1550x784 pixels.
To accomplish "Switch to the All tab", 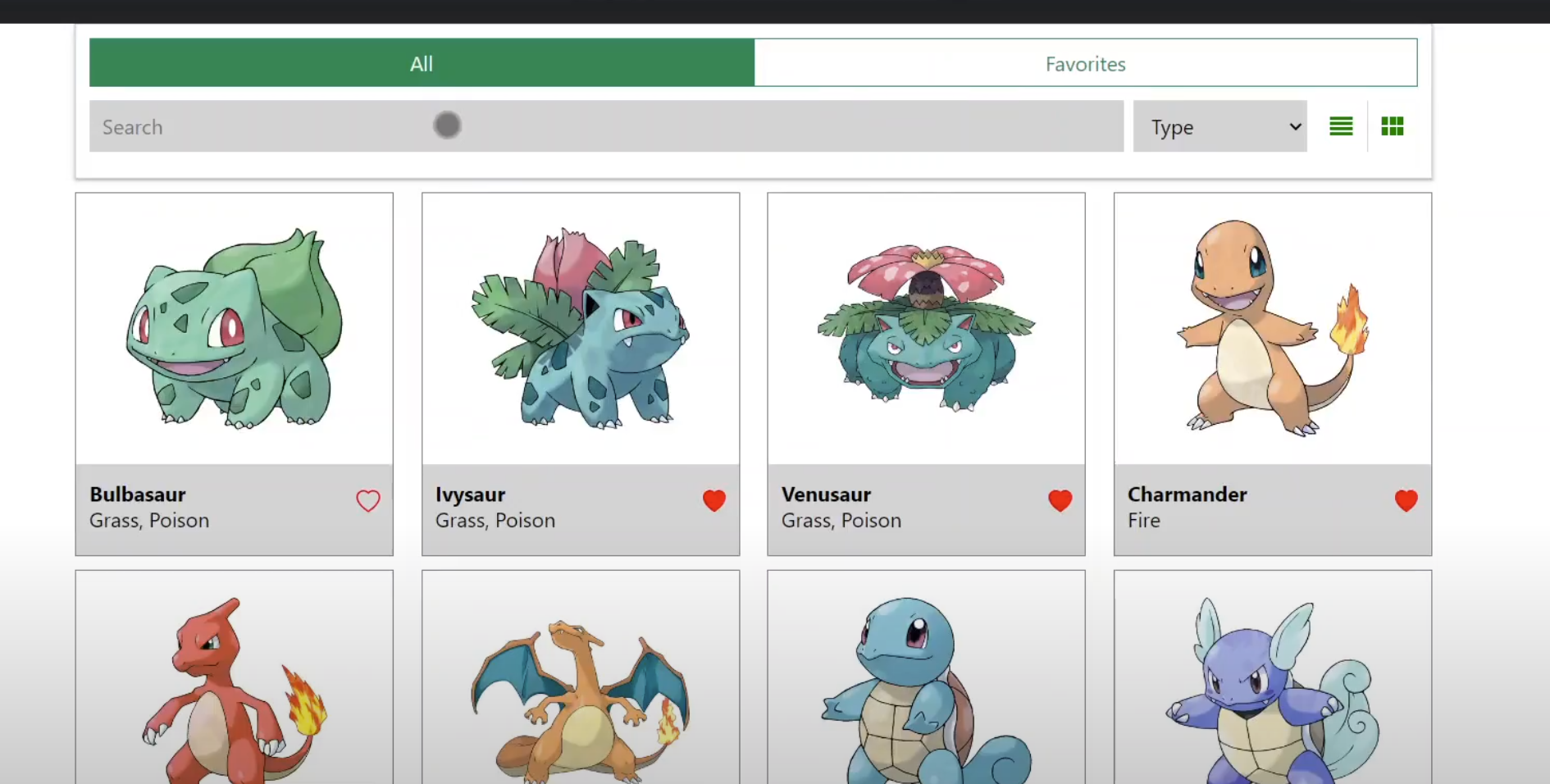I will [x=422, y=63].
